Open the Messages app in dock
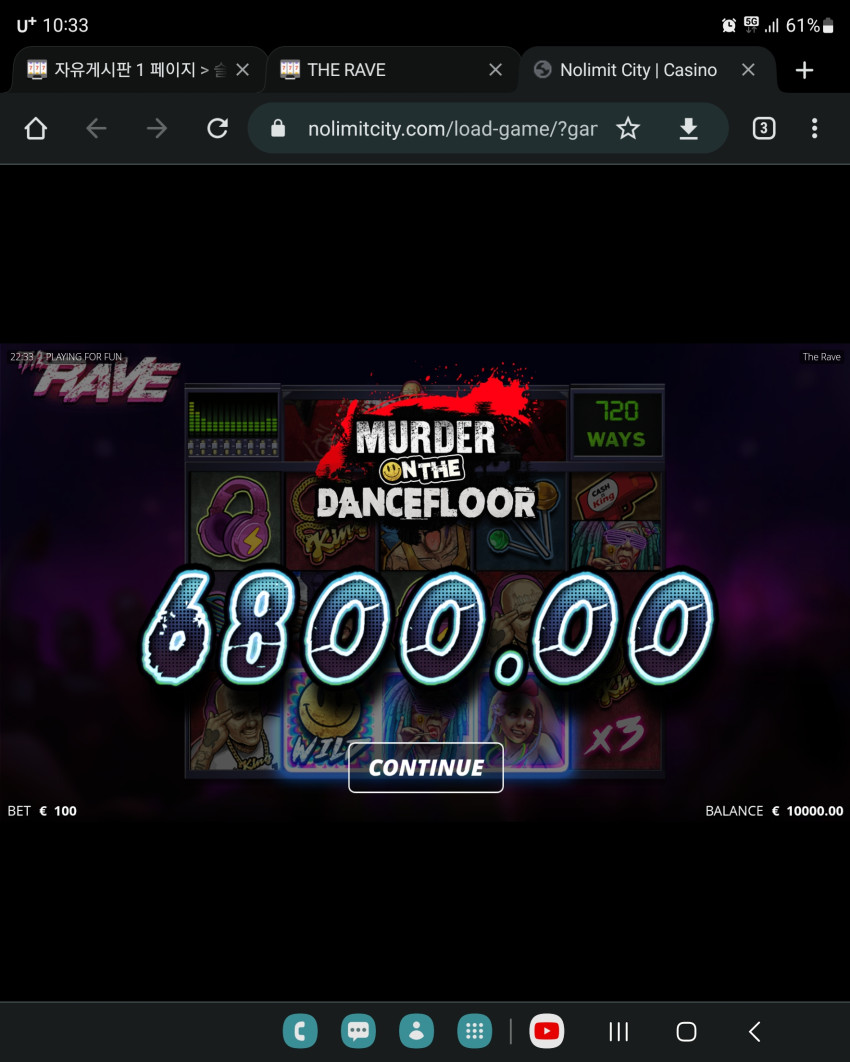Viewport: 850px width, 1062px height. pos(358,1031)
